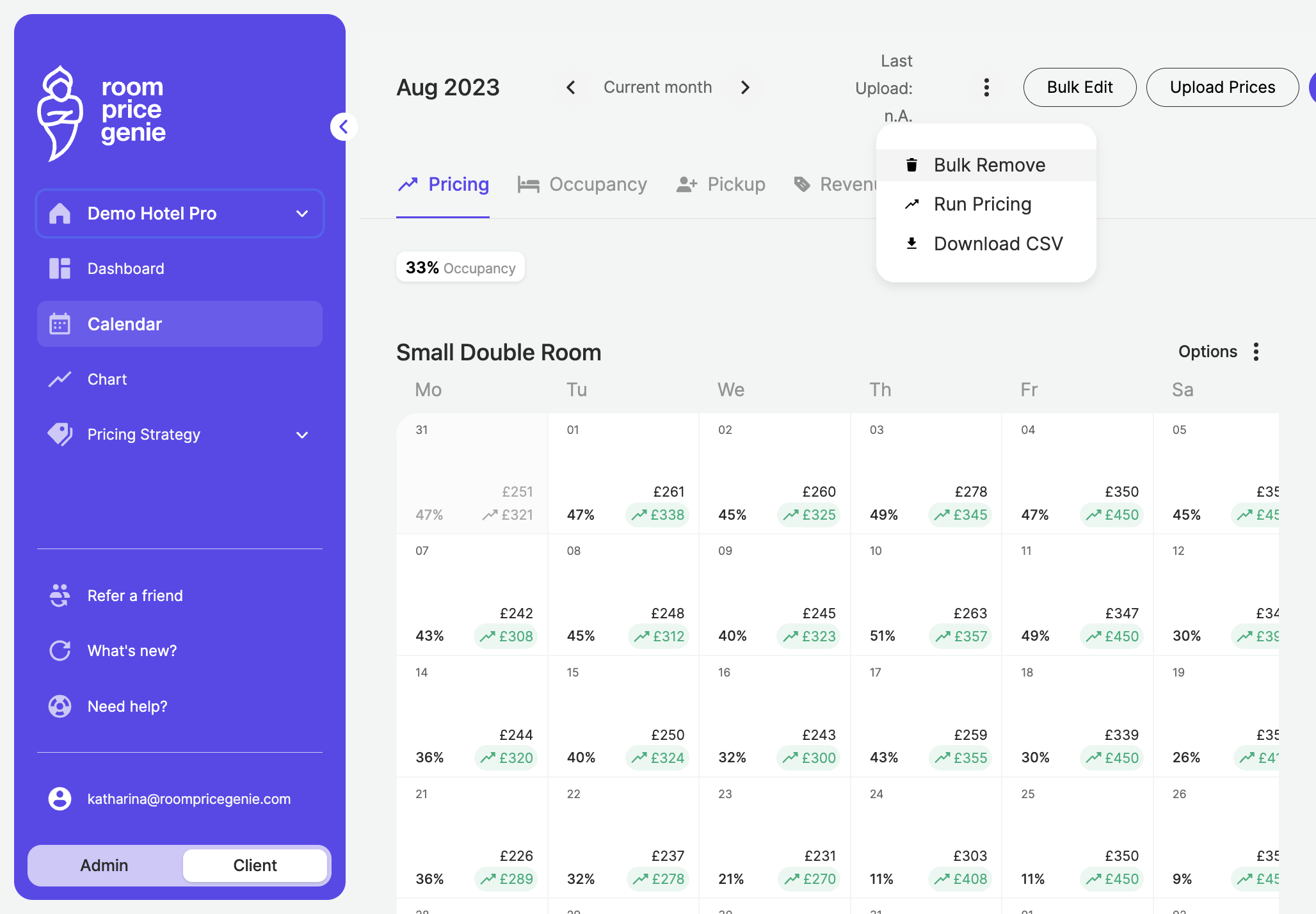Open the three-dot menu beside Last Upload
The width and height of the screenshot is (1316, 914).
(x=986, y=87)
